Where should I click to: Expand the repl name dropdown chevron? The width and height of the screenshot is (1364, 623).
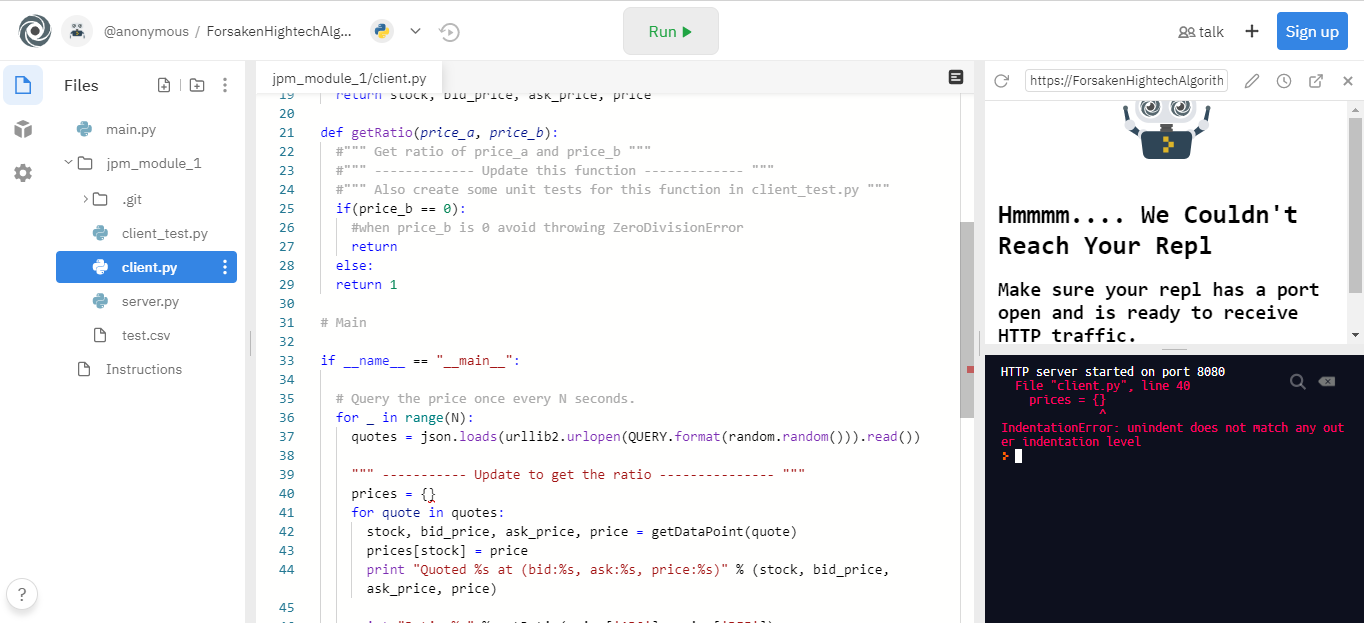pyautogui.click(x=416, y=31)
